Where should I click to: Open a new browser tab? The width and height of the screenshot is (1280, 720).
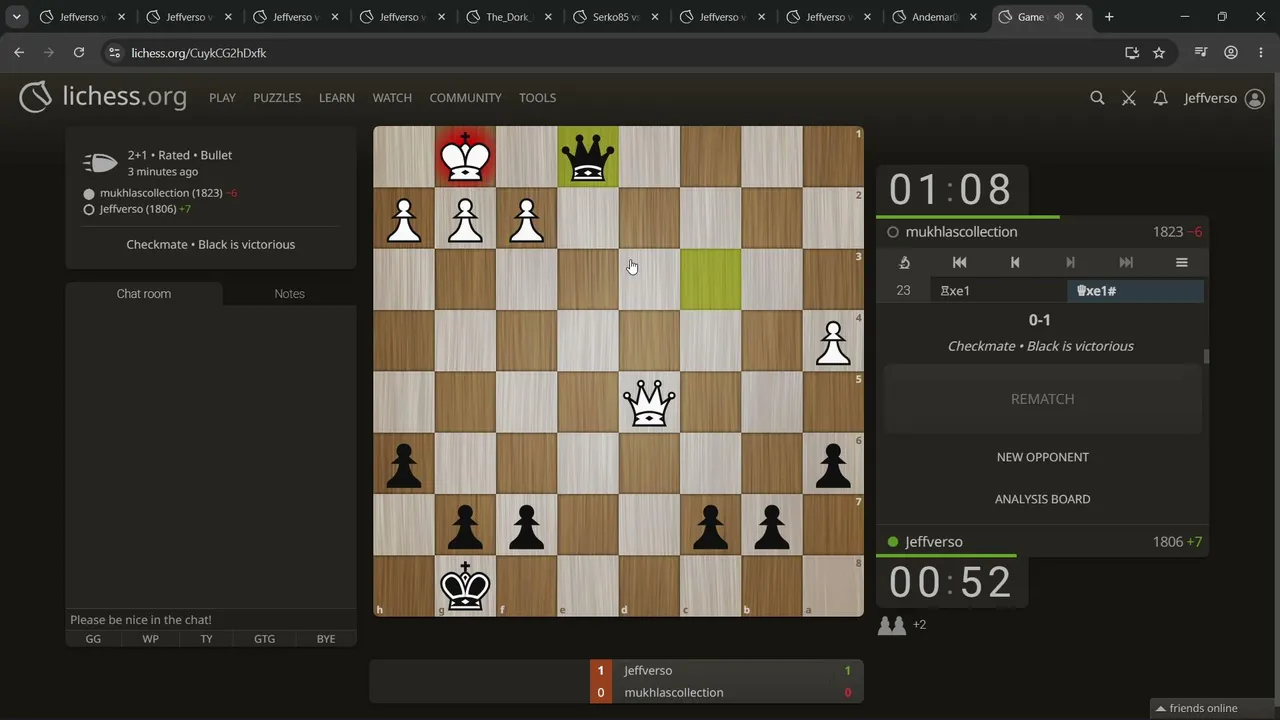[x=1109, y=17]
